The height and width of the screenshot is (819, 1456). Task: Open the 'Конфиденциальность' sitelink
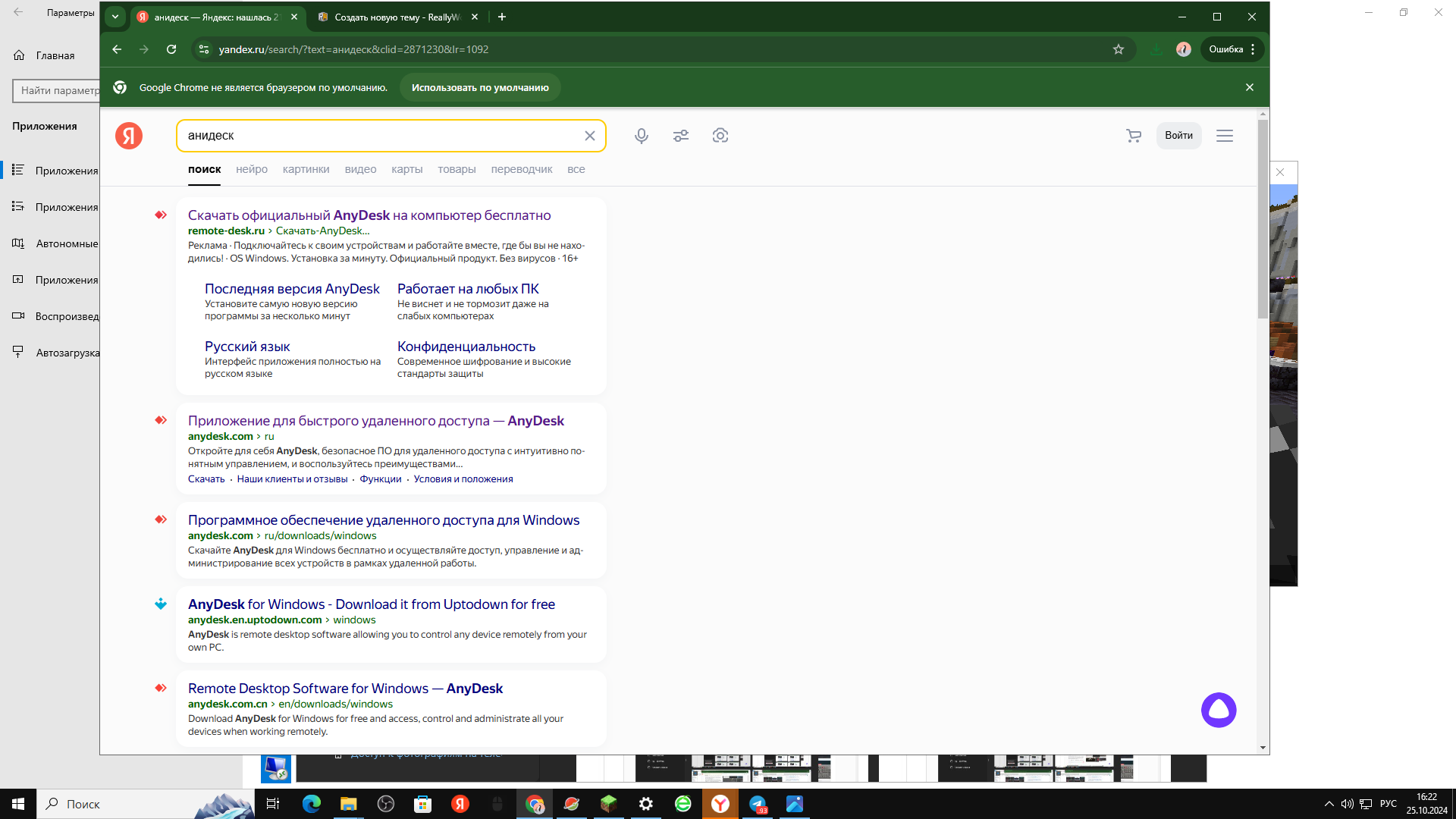coord(466,347)
